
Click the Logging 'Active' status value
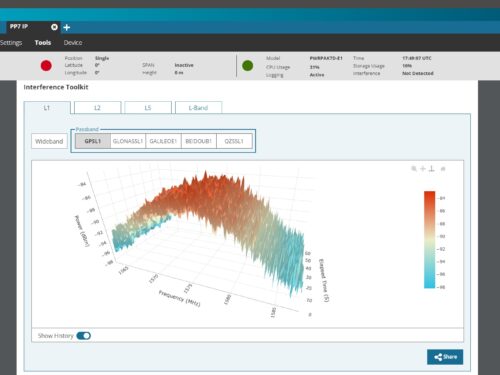pos(317,75)
